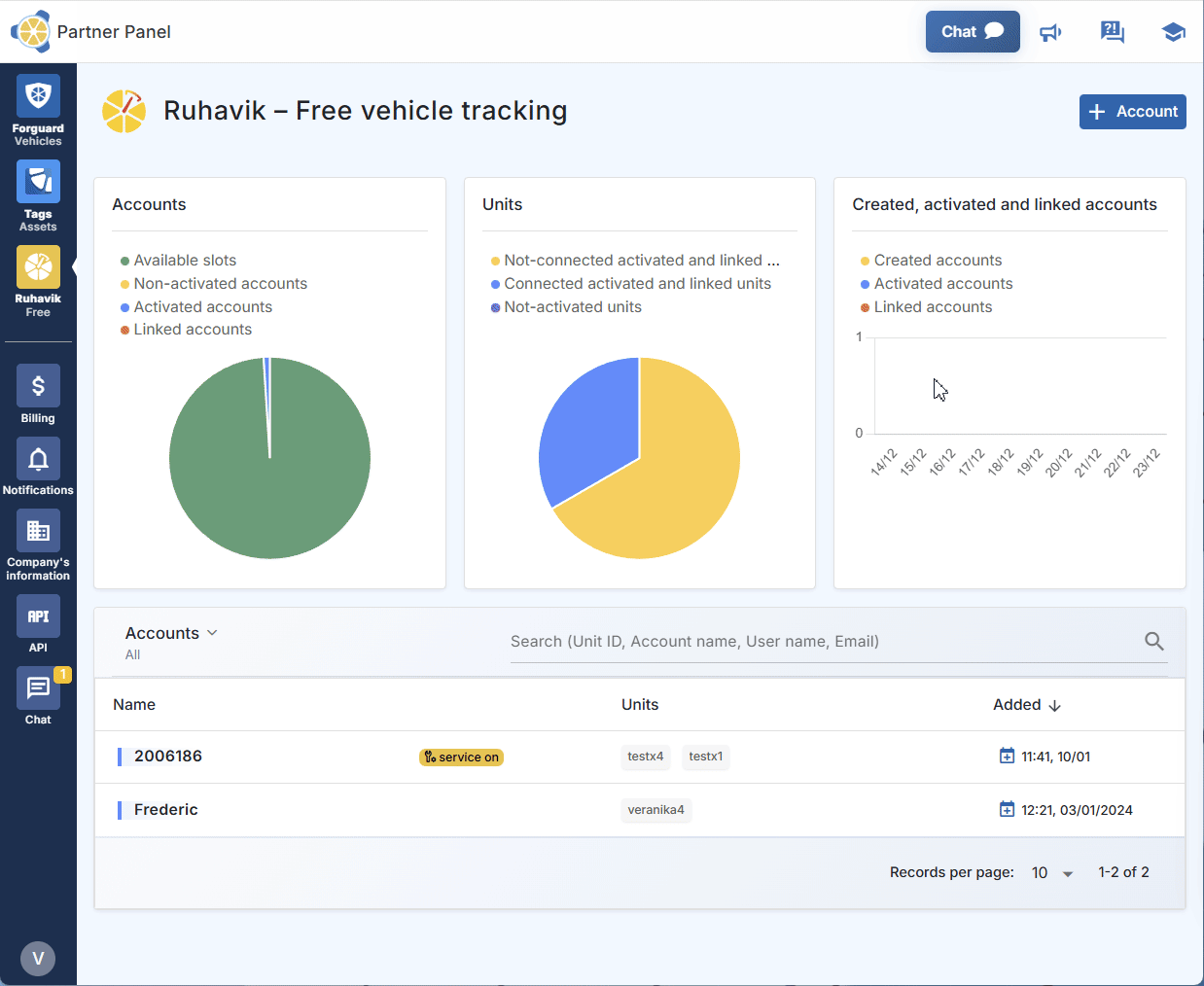Sort table by Added column

tap(1026, 705)
